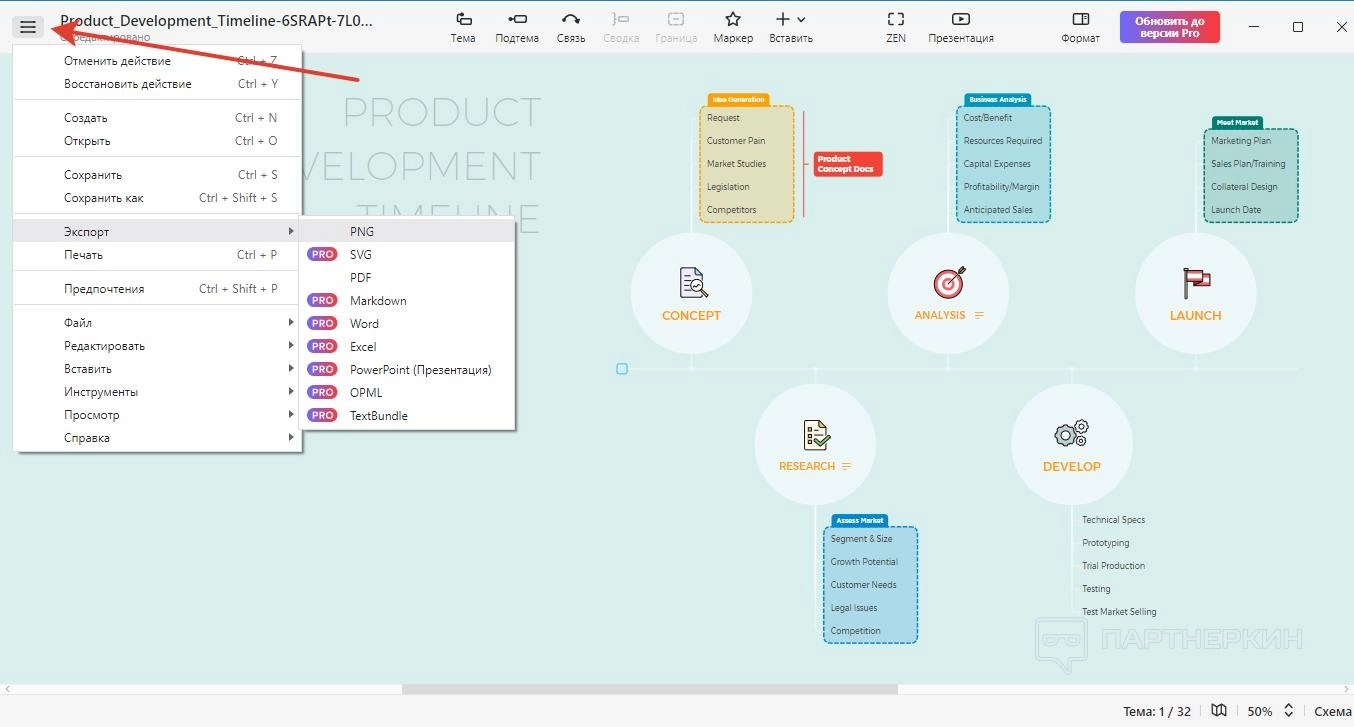Start Презентация mode
The height and width of the screenshot is (727, 1354).
960,27
